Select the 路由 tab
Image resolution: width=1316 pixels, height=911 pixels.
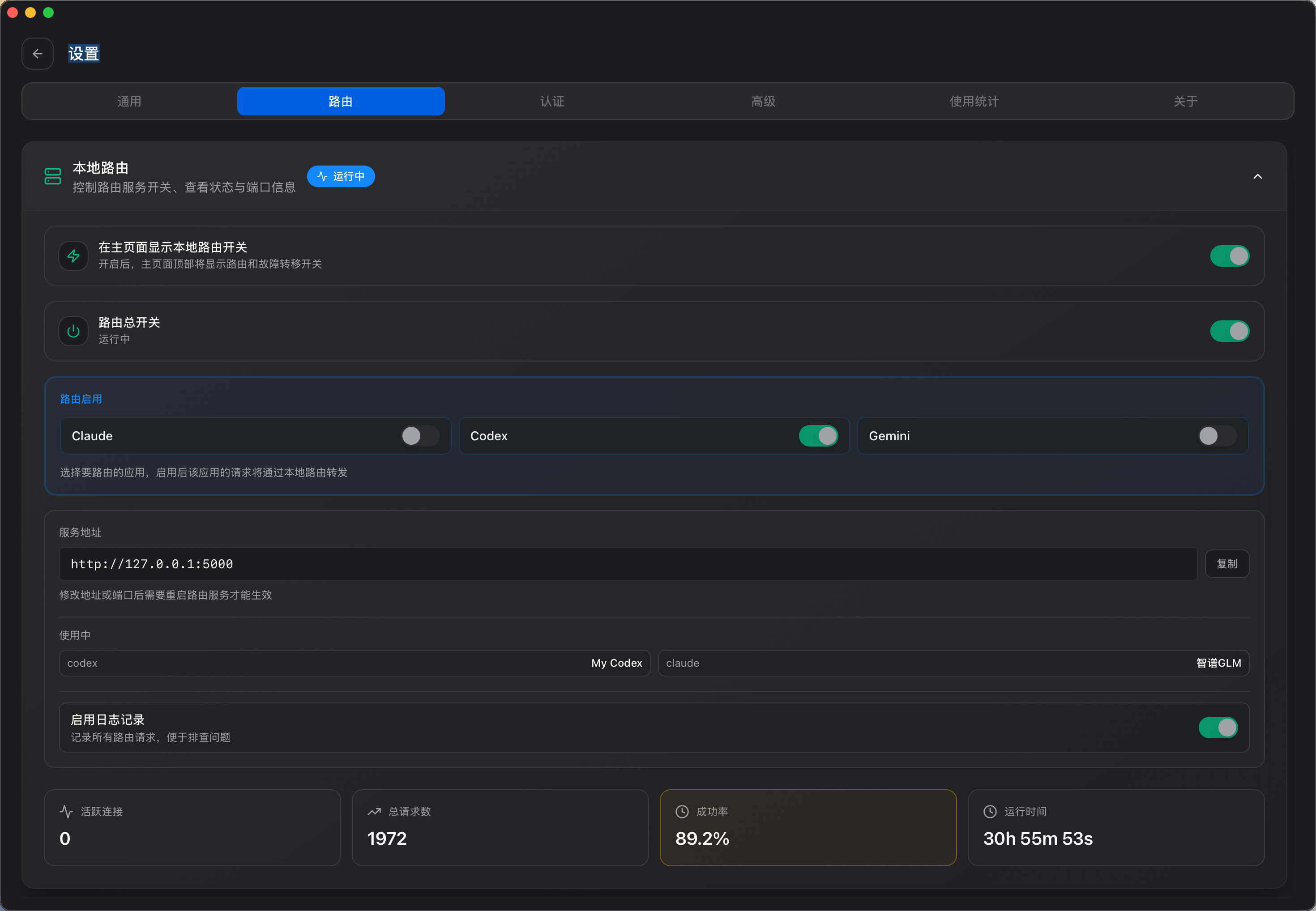[x=341, y=101]
